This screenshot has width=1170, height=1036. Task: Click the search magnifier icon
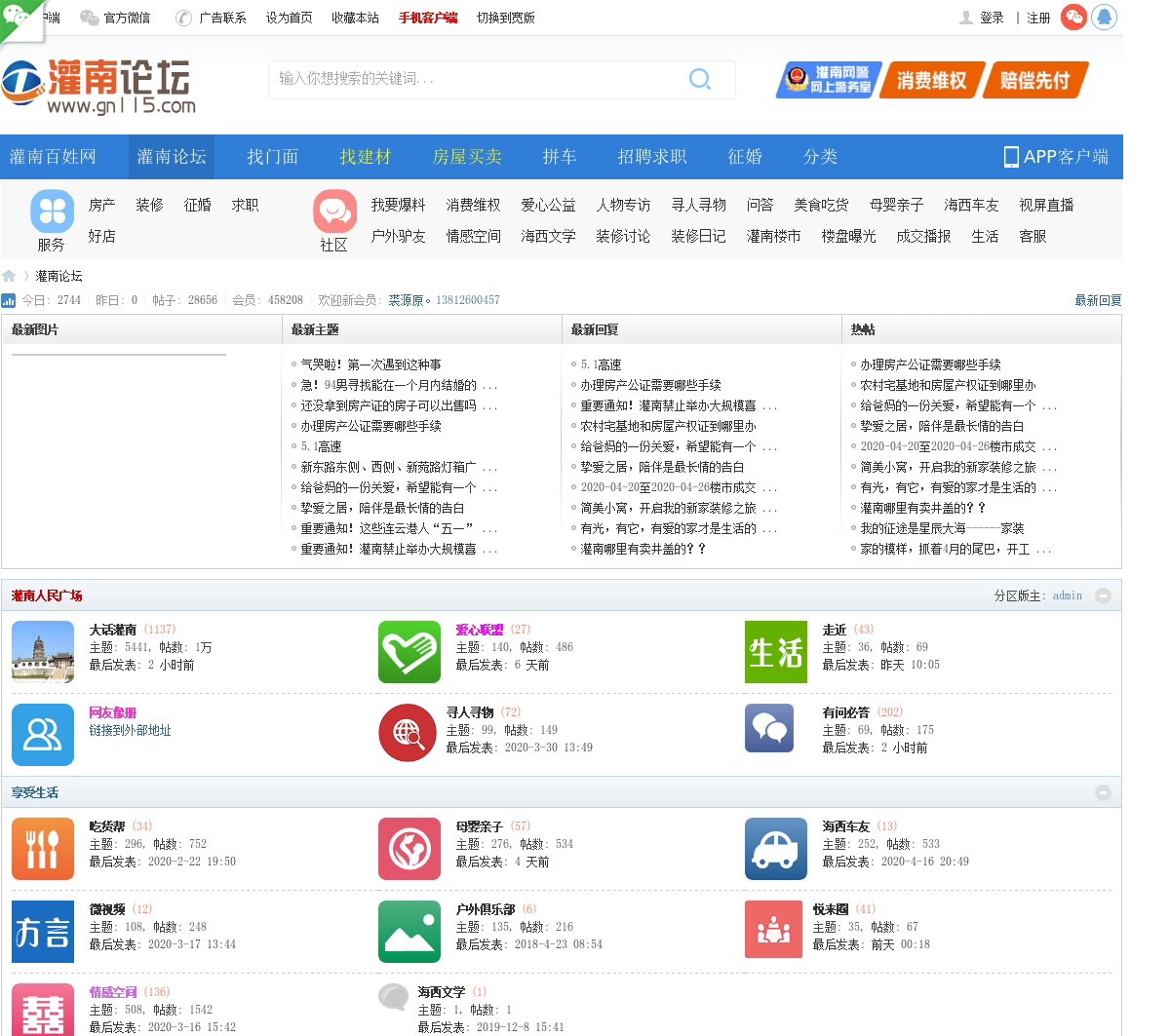coord(699,79)
